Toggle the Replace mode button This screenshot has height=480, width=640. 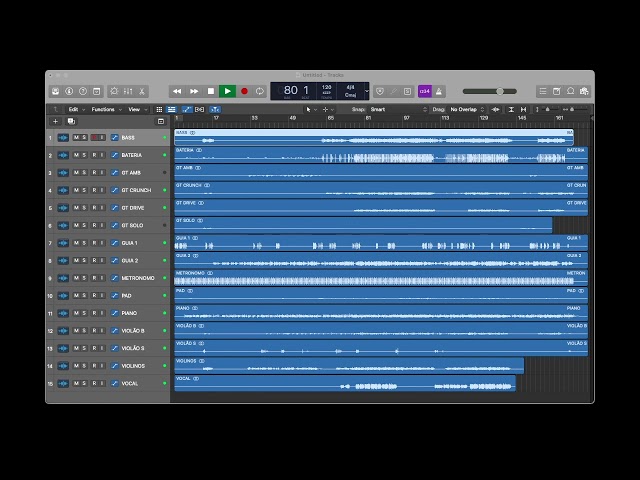pyautogui.click(x=380, y=91)
